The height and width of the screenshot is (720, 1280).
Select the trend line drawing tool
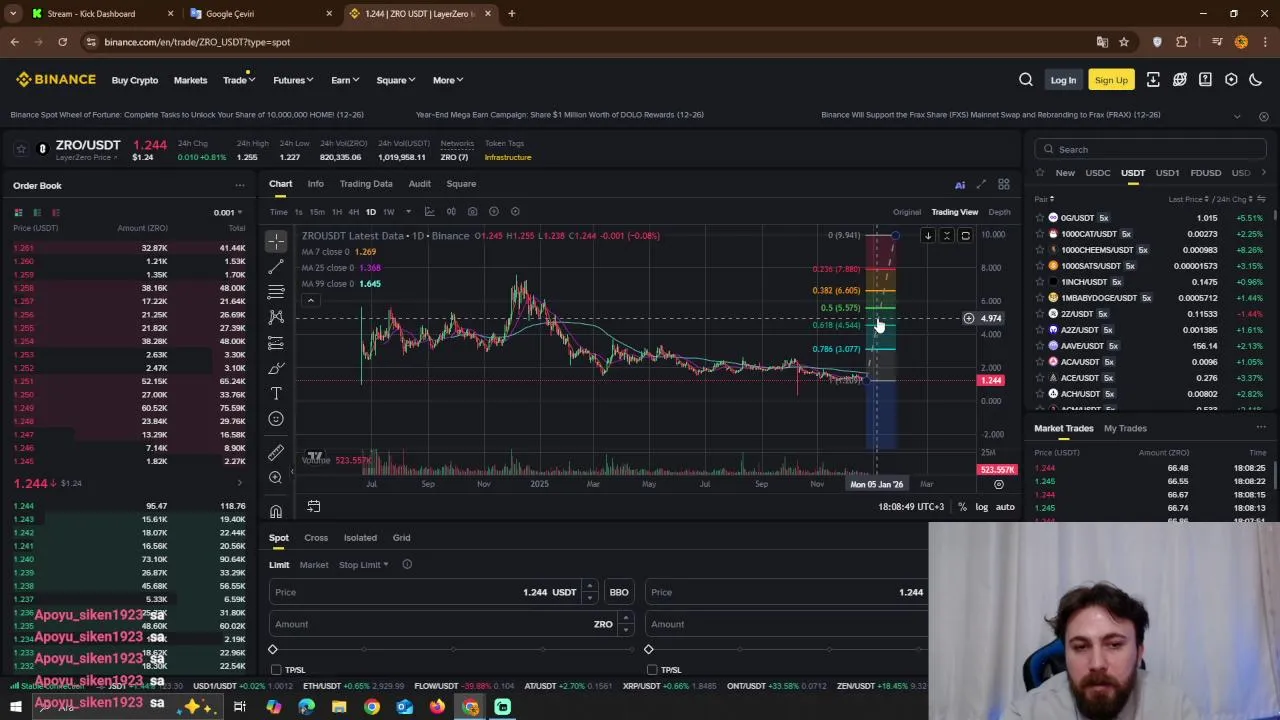[276, 267]
